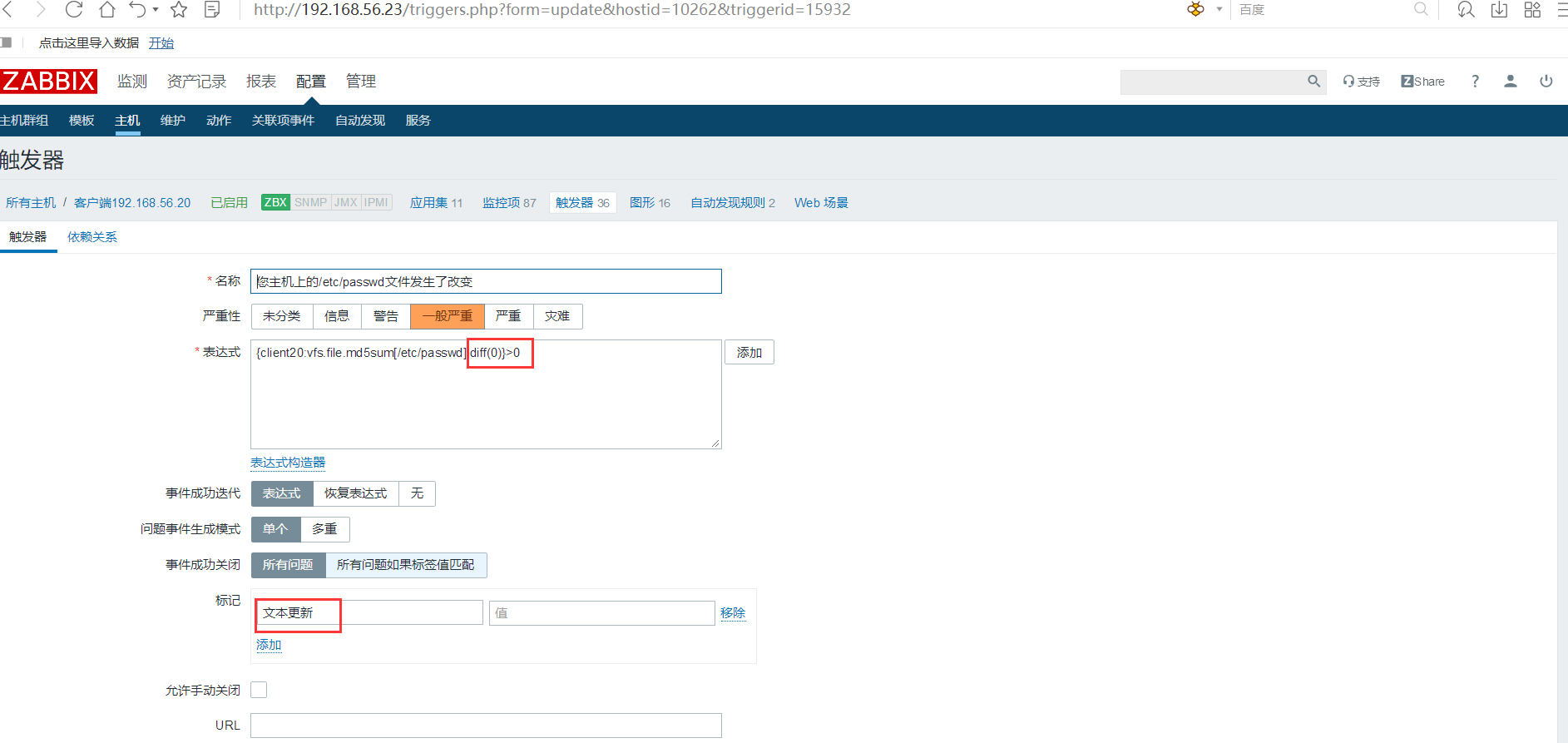Switch to the 触发器 form tab

click(28, 237)
